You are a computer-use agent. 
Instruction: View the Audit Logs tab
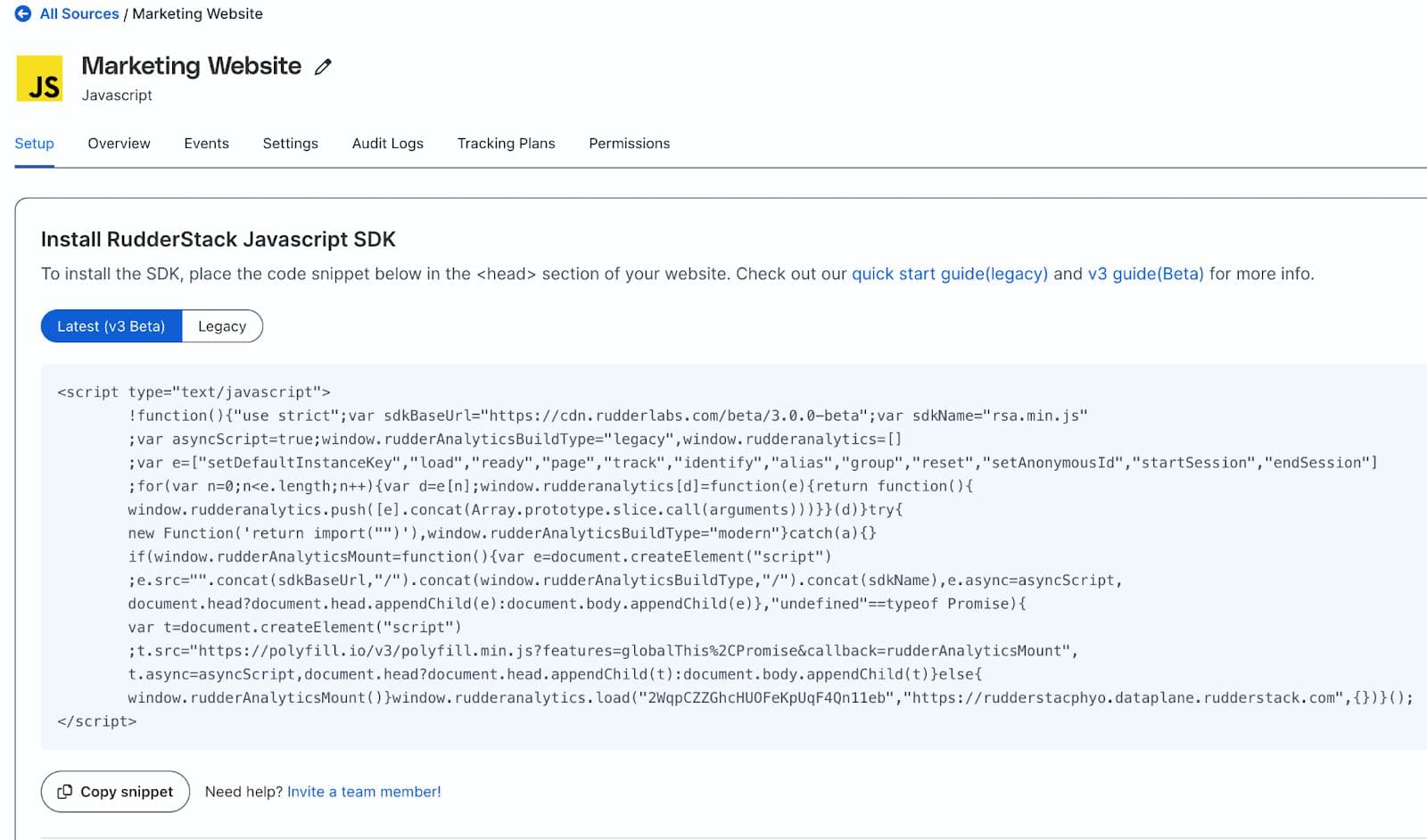point(387,144)
